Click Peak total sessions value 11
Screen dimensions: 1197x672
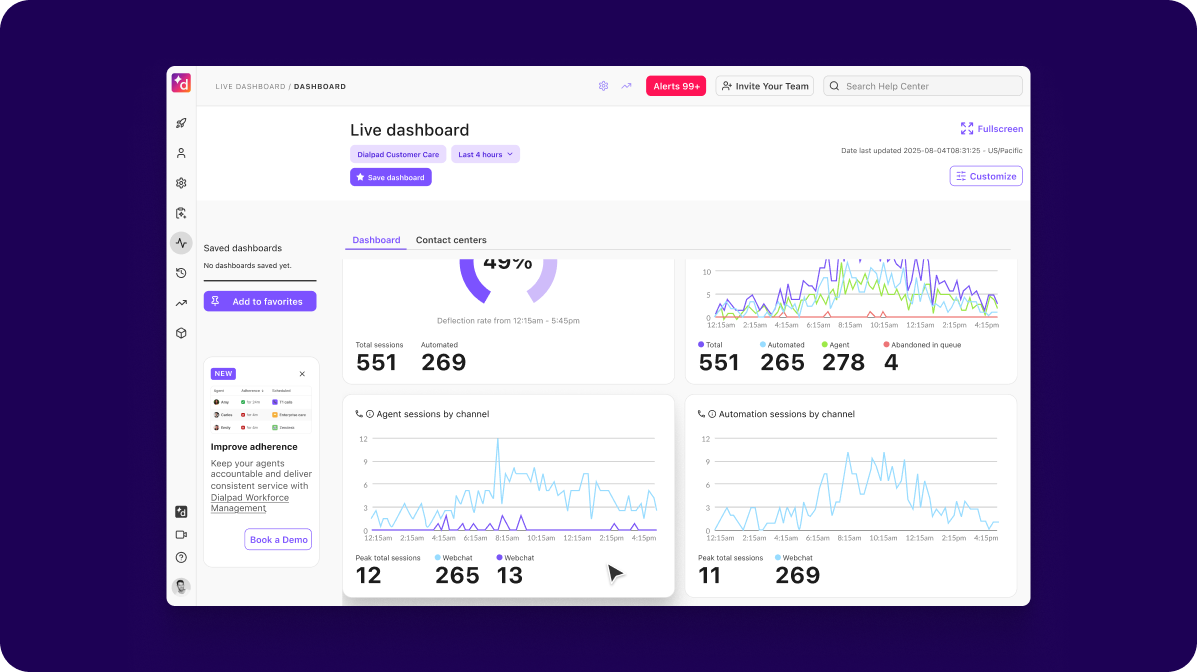tap(709, 575)
